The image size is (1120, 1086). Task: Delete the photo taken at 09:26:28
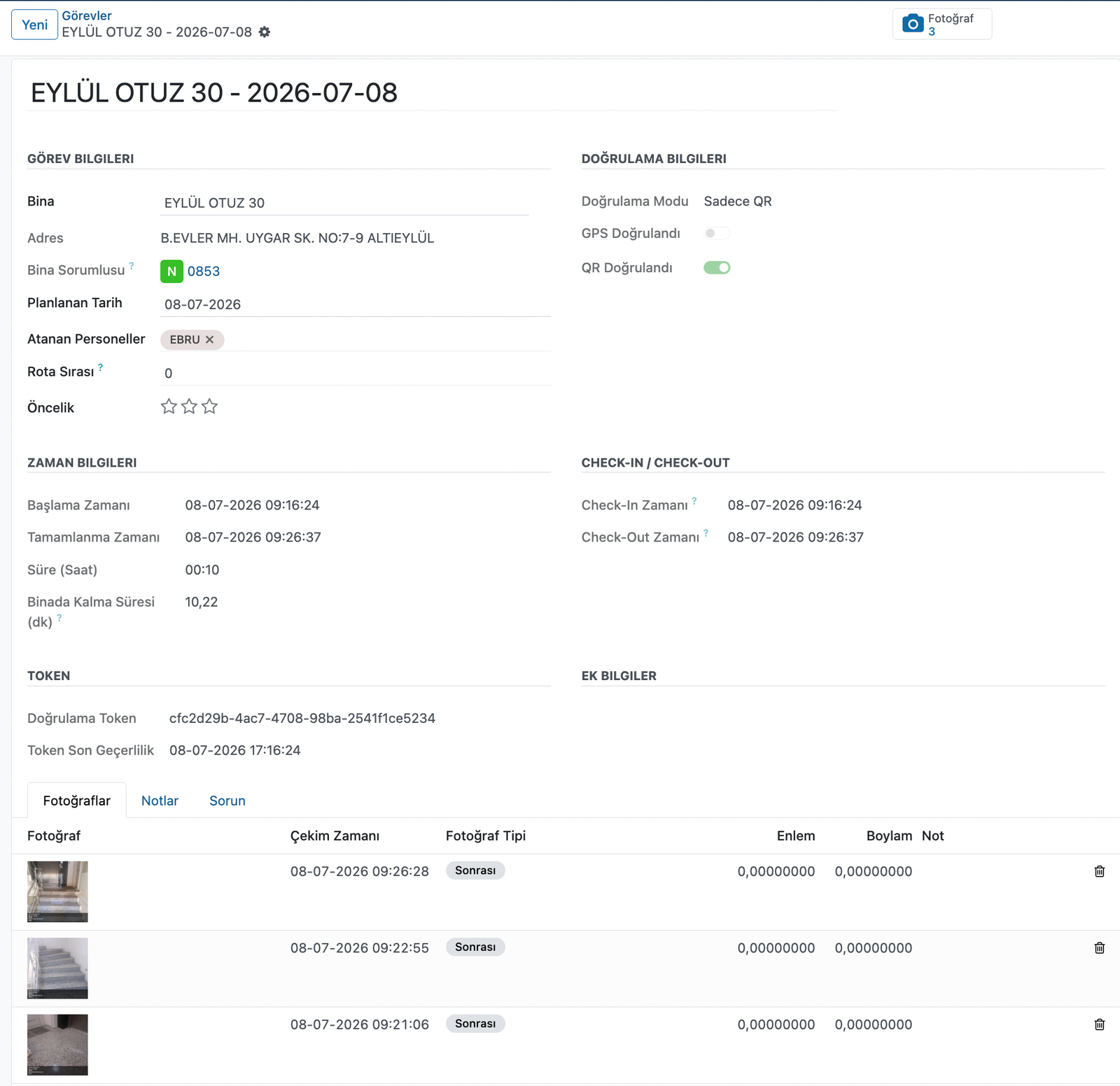pyautogui.click(x=1099, y=871)
